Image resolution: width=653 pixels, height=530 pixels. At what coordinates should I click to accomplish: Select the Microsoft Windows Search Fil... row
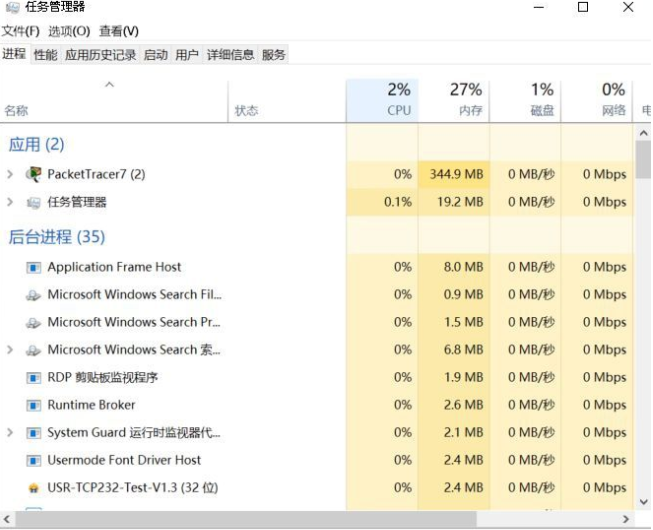pyautogui.click(x=134, y=295)
